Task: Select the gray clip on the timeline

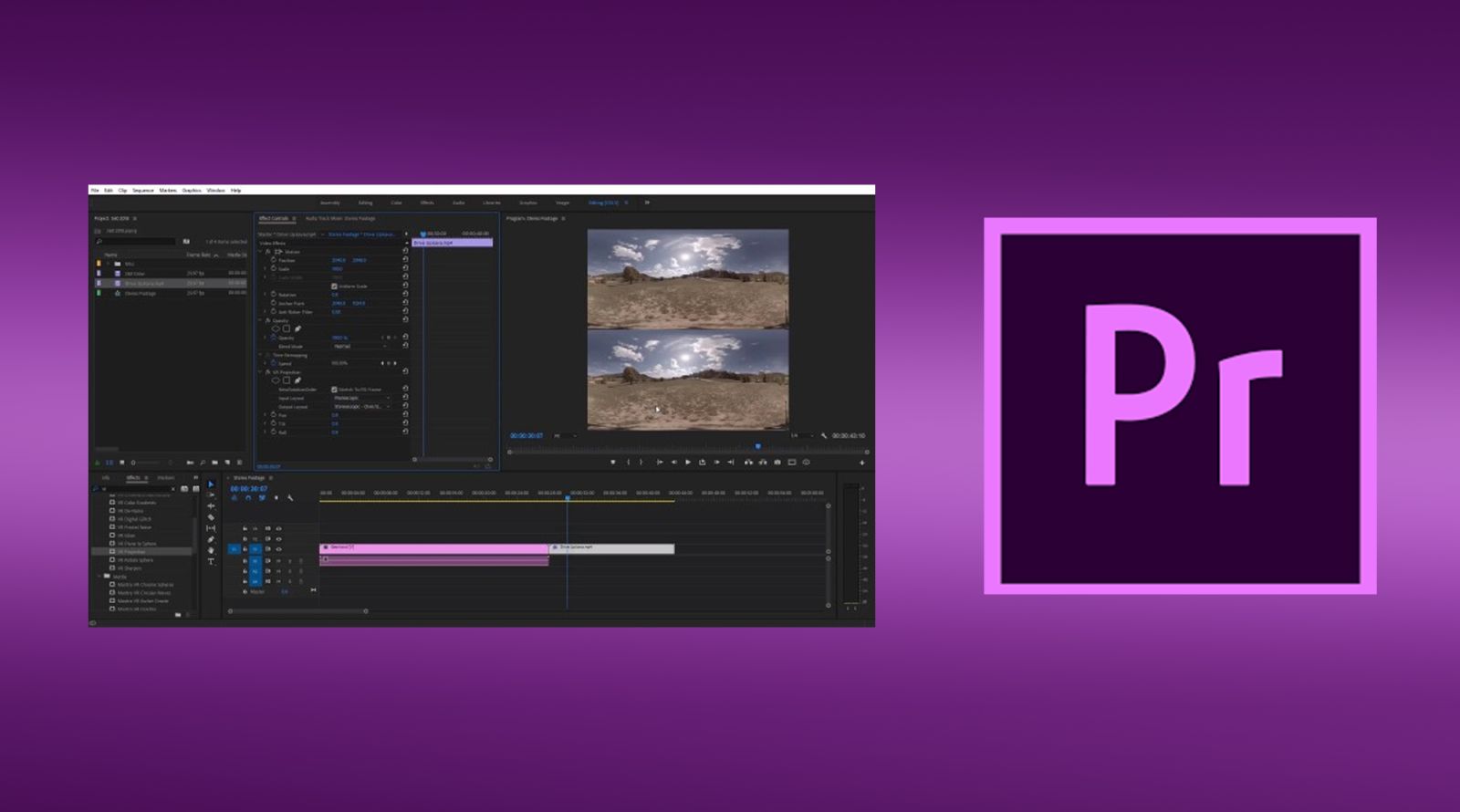Action: point(611,548)
